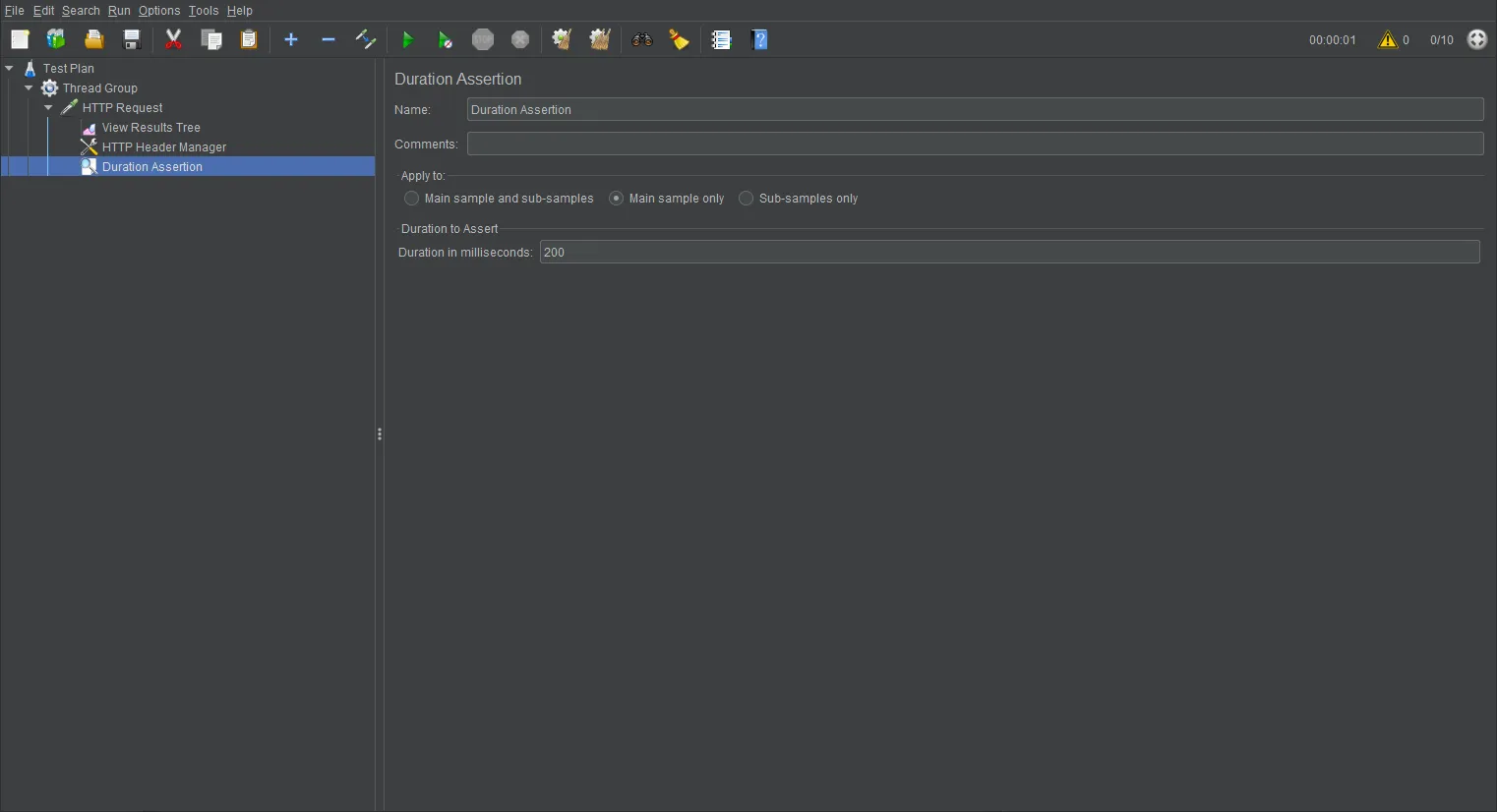The width and height of the screenshot is (1497, 812).
Task: Open the File menu
Action: [x=15, y=11]
